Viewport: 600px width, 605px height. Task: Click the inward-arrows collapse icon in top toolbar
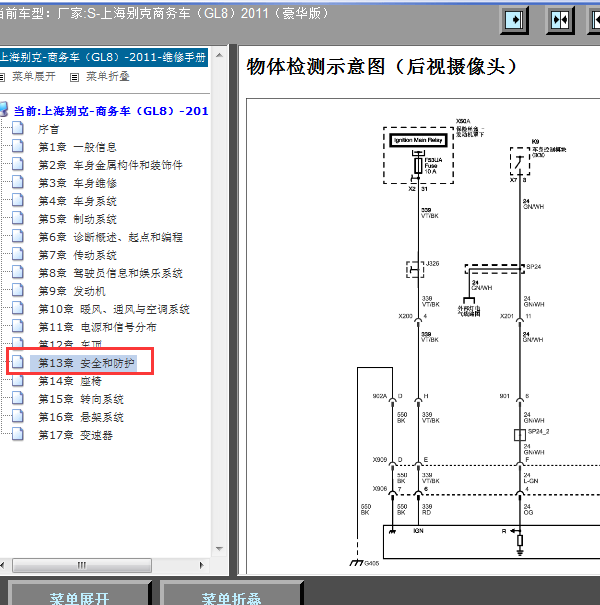pyautogui.click(x=560, y=20)
